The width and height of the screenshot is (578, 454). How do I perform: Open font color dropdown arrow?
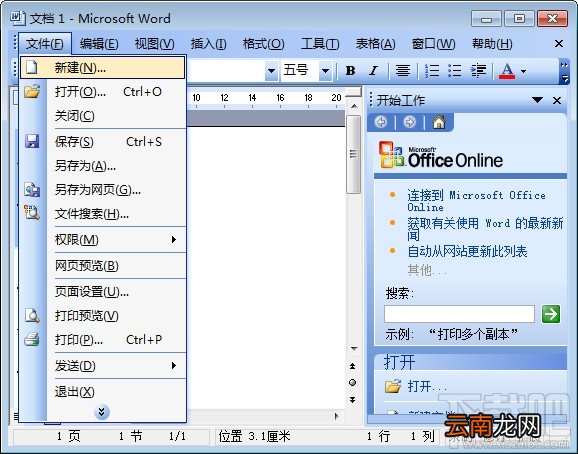tap(523, 71)
